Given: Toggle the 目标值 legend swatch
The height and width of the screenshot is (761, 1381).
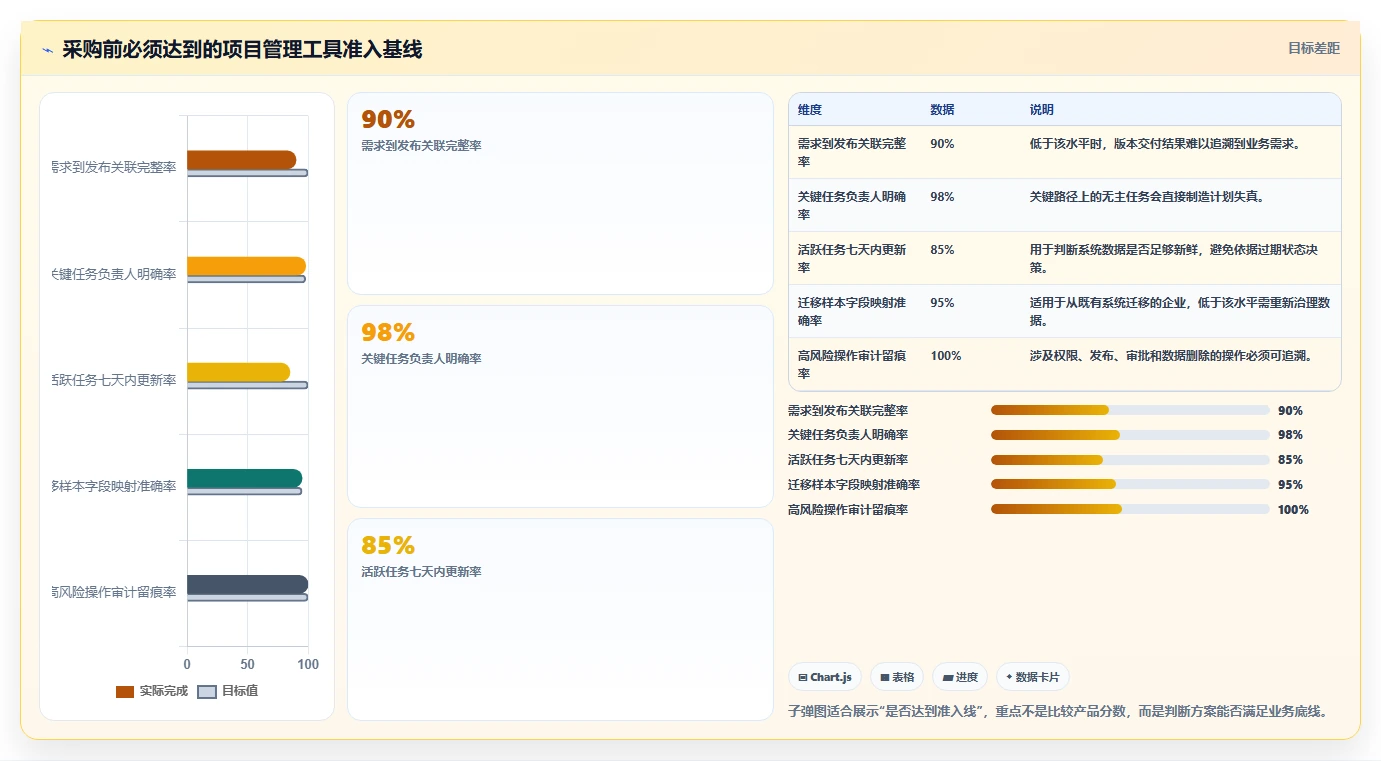Looking at the screenshot, I should click(207, 691).
